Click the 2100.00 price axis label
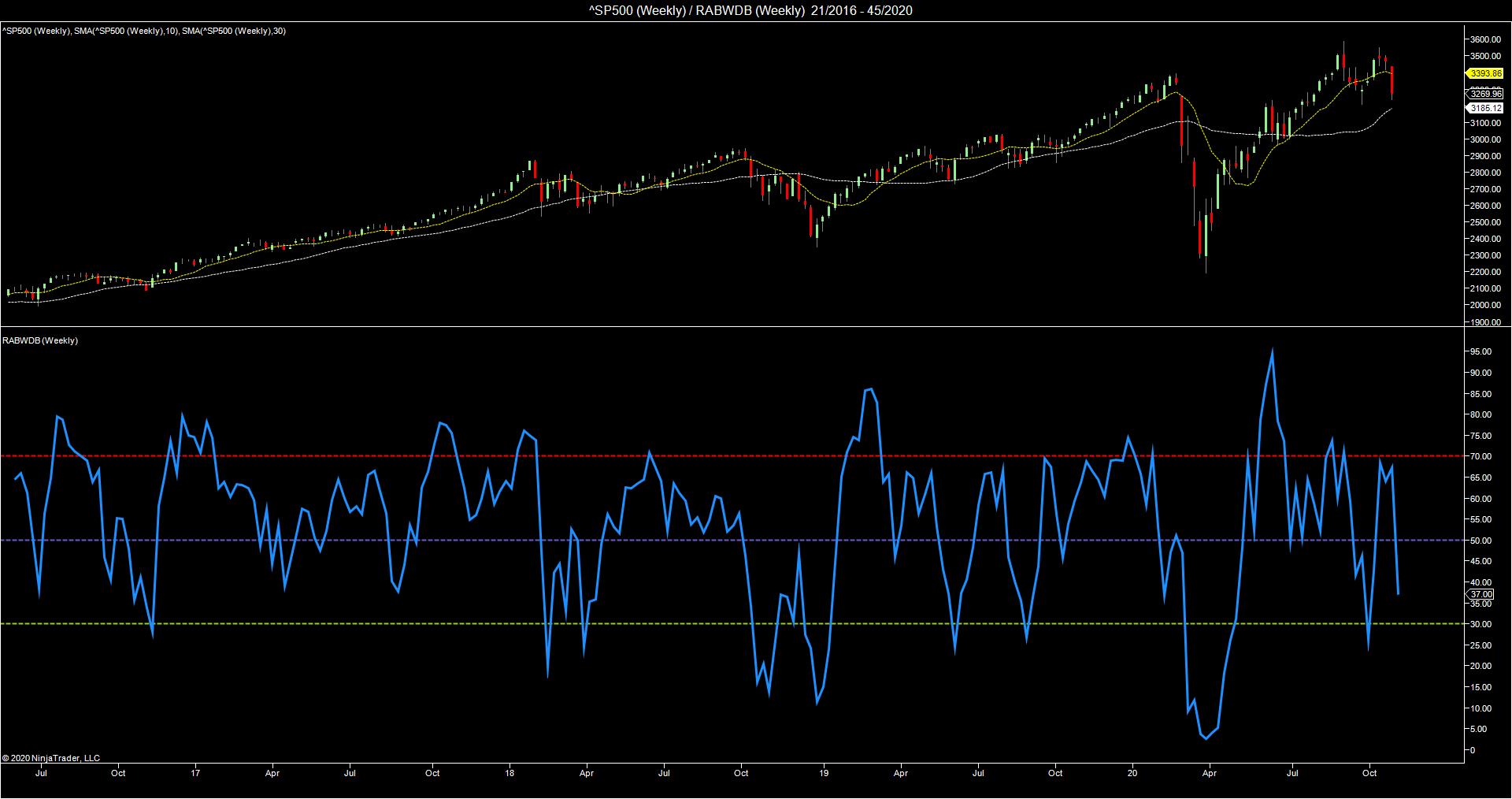This screenshot has width=1512, height=799. click(x=1486, y=288)
